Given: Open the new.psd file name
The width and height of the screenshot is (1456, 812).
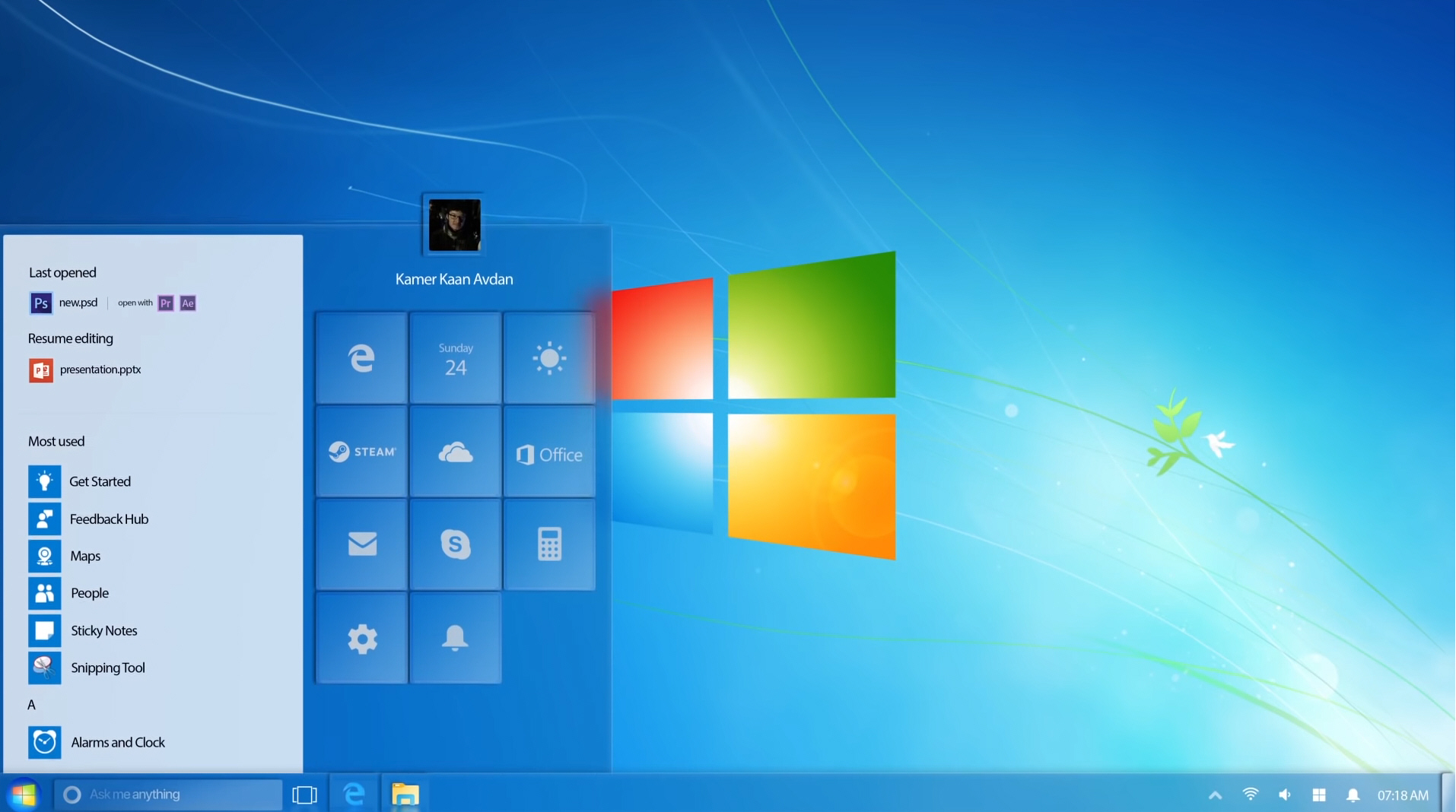Looking at the screenshot, I should 78,303.
